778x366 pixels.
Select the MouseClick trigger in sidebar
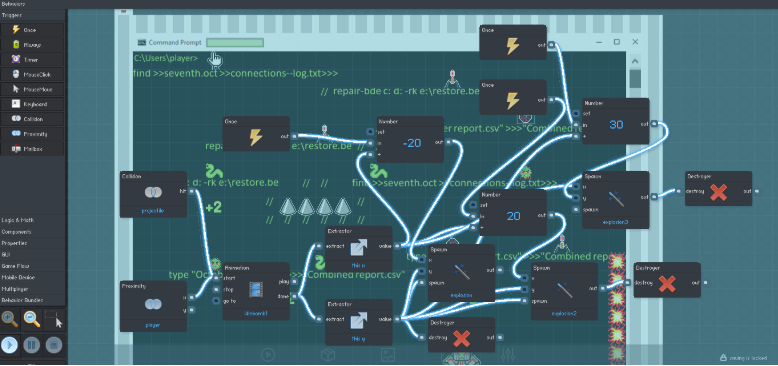(x=32, y=74)
